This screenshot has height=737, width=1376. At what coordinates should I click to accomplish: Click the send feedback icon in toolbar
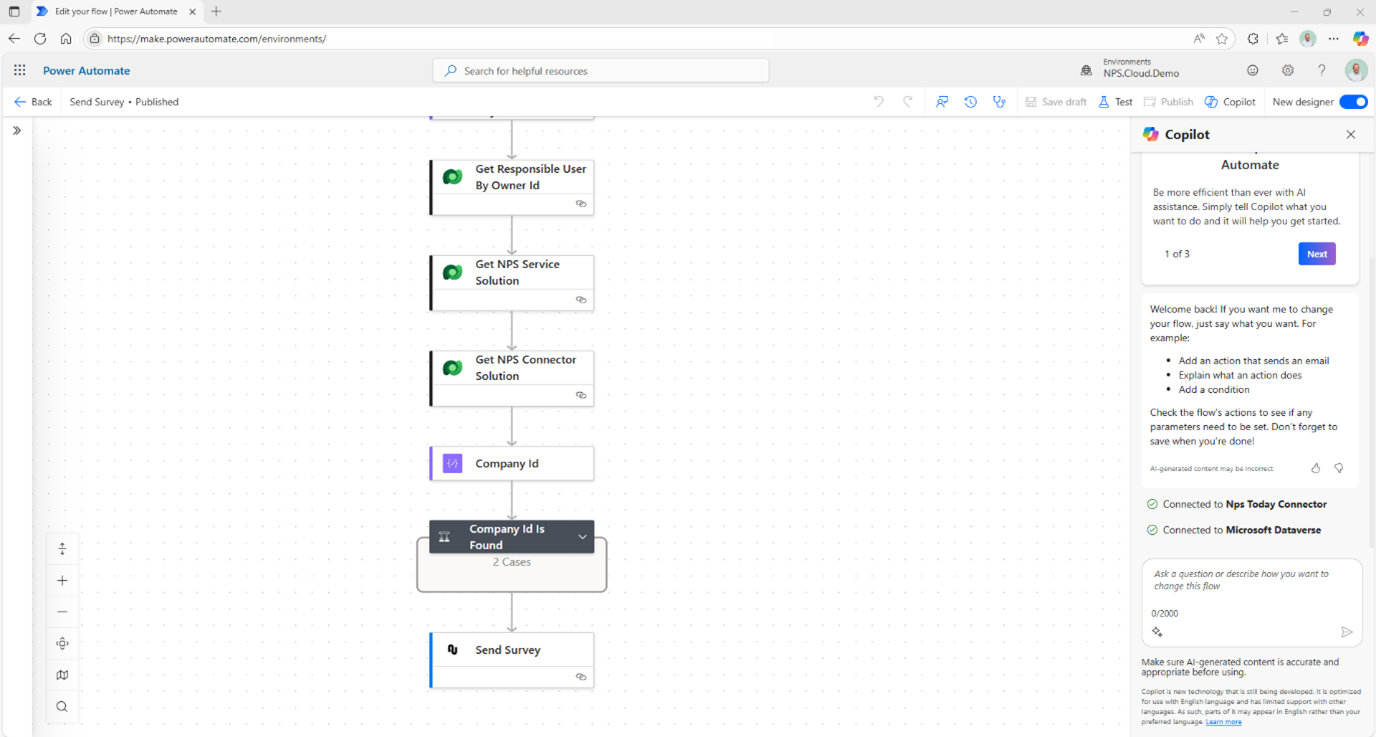point(942,102)
